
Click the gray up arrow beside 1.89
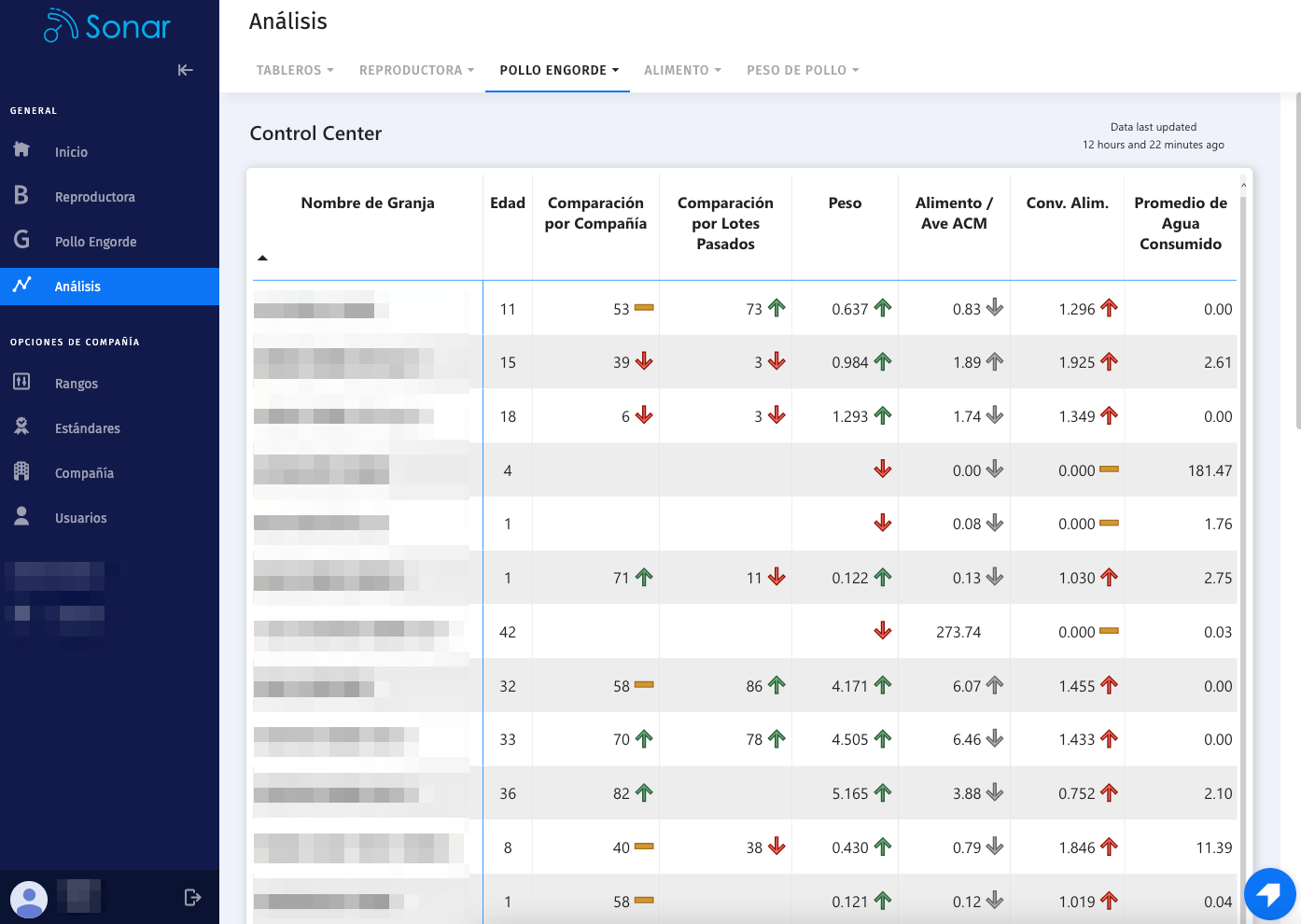click(995, 361)
